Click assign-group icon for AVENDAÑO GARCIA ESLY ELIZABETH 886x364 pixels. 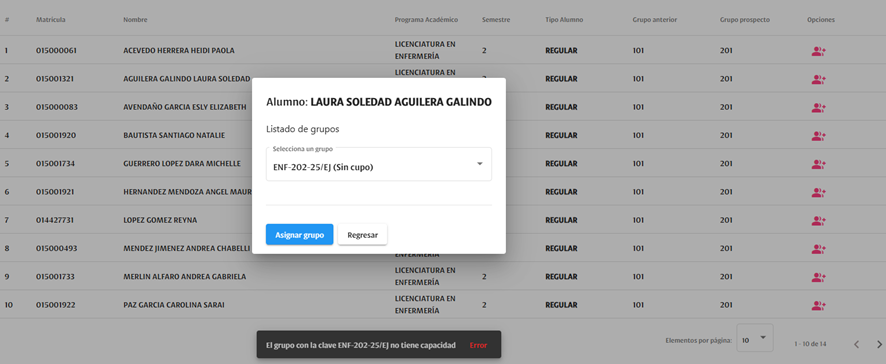coord(819,107)
